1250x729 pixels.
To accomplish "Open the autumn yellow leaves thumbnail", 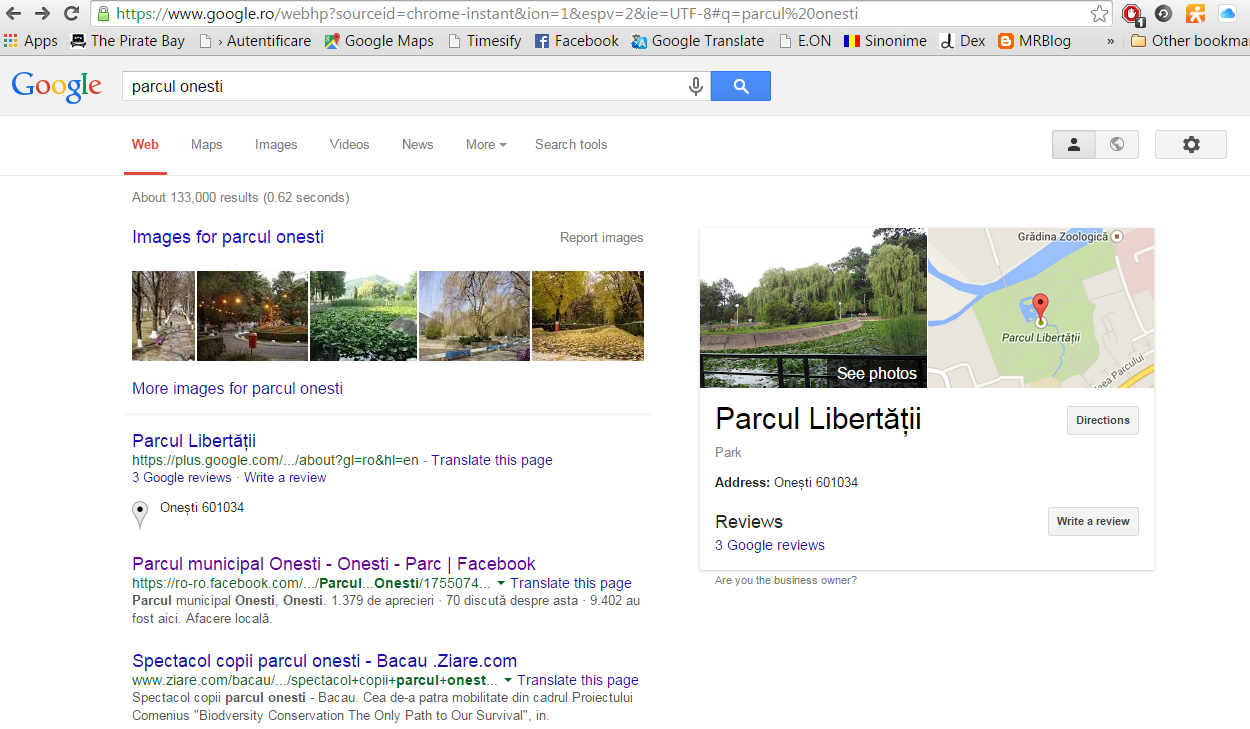I will (x=588, y=316).
